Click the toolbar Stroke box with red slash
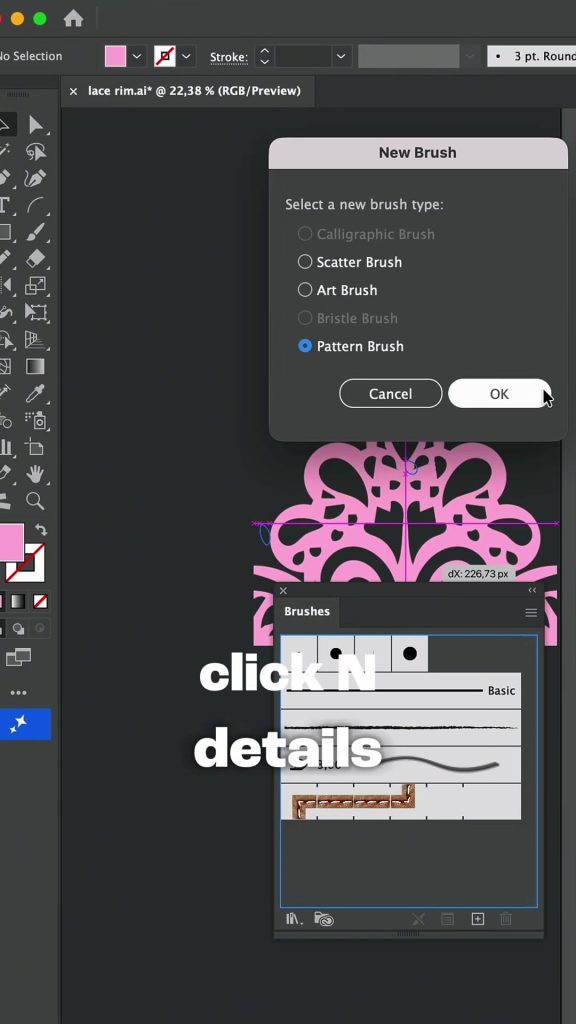Image resolution: width=576 pixels, height=1024 pixels. point(26,562)
